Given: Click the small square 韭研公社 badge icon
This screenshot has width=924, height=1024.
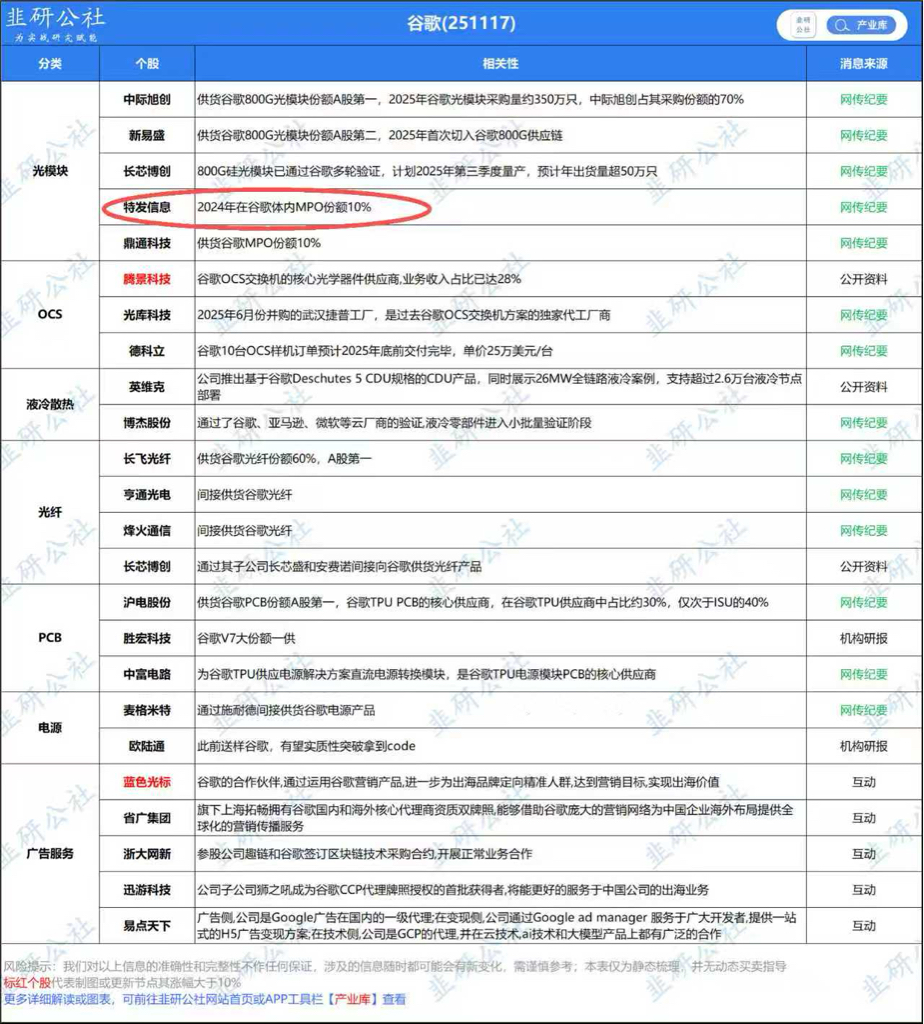Looking at the screenshot, I should pos(803,25).
